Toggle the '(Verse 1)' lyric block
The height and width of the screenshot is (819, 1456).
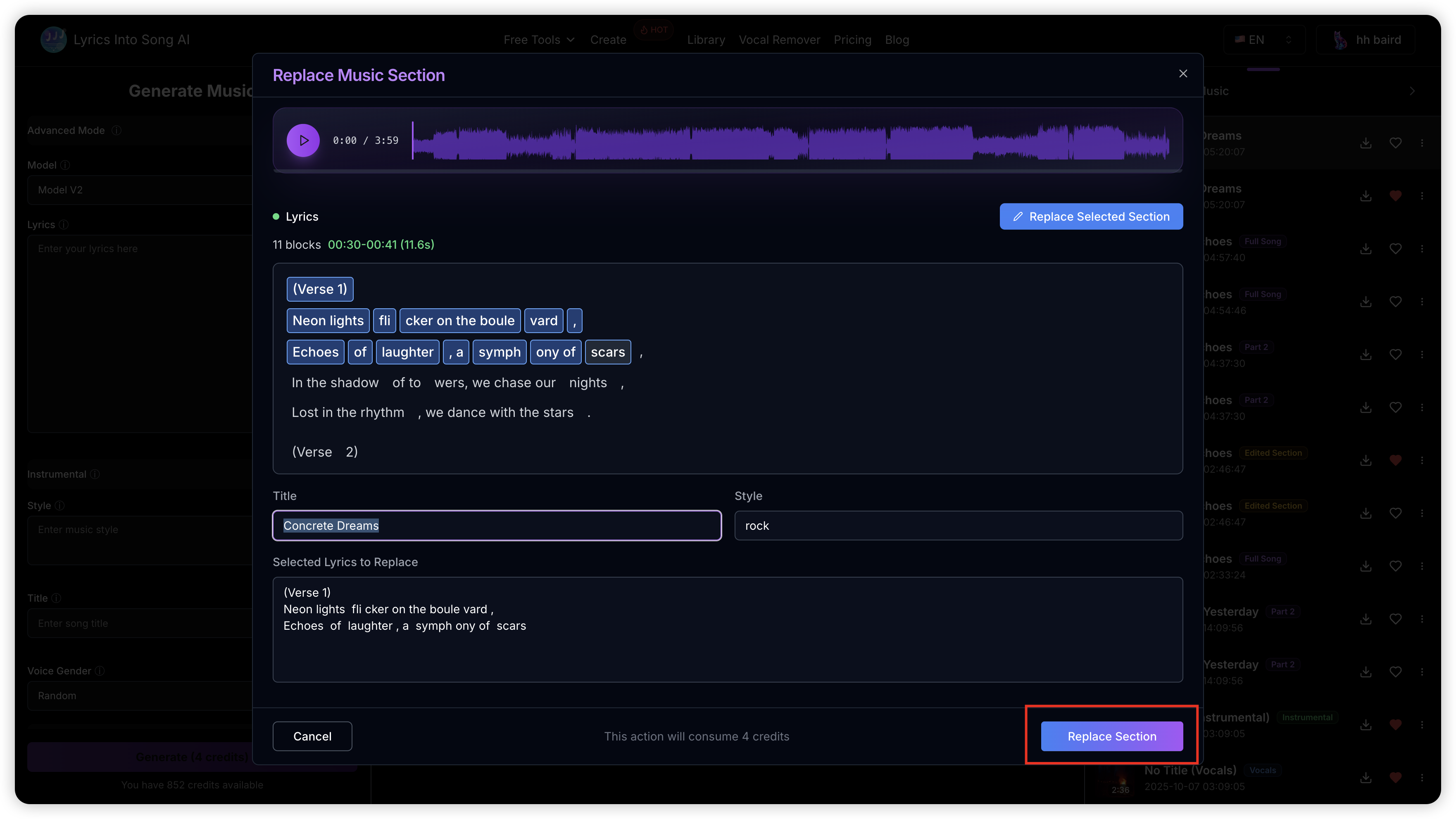tap(320, 289)
